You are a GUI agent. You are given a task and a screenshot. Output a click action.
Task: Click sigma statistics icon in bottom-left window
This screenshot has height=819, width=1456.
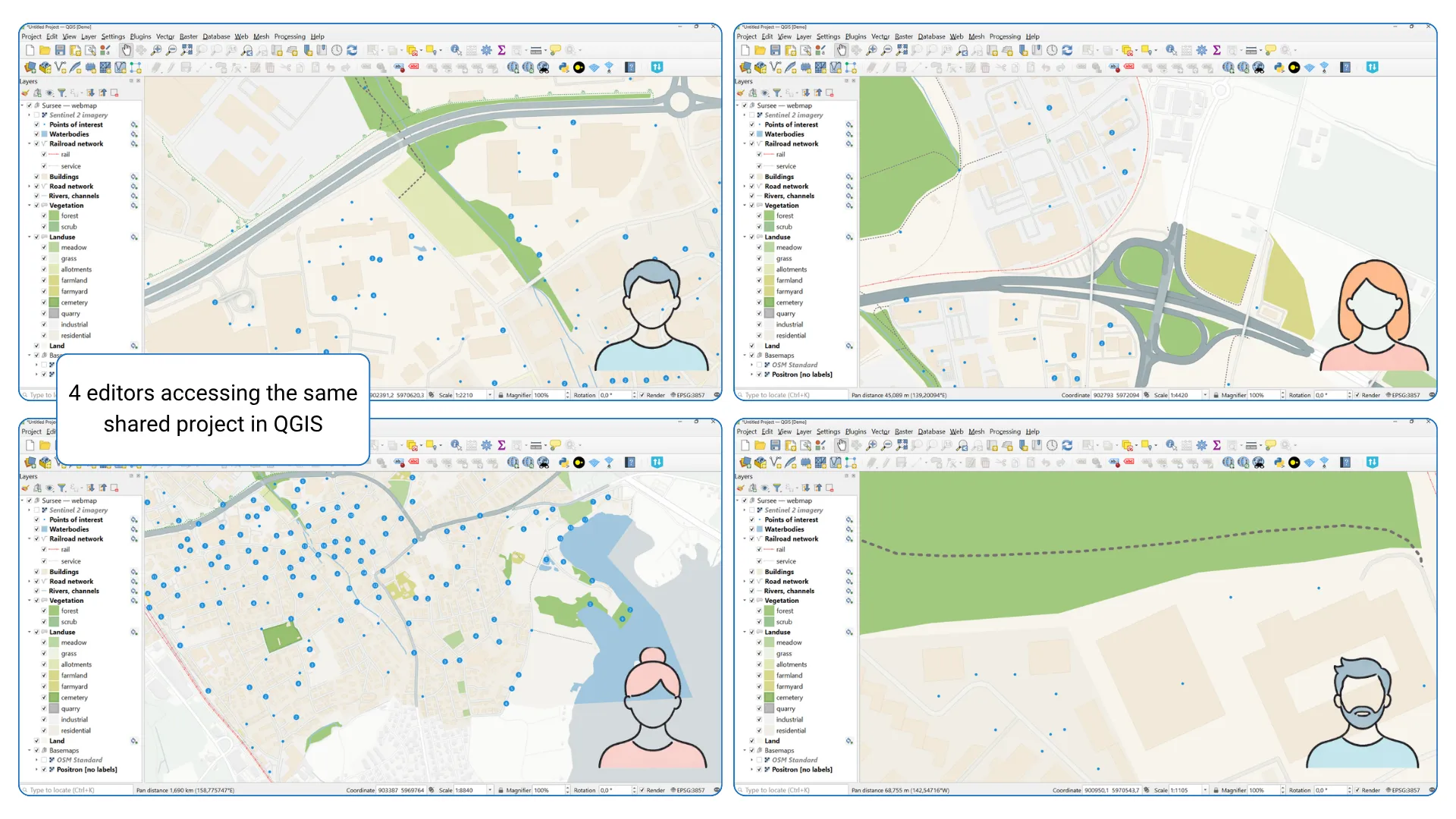(501, 445)
